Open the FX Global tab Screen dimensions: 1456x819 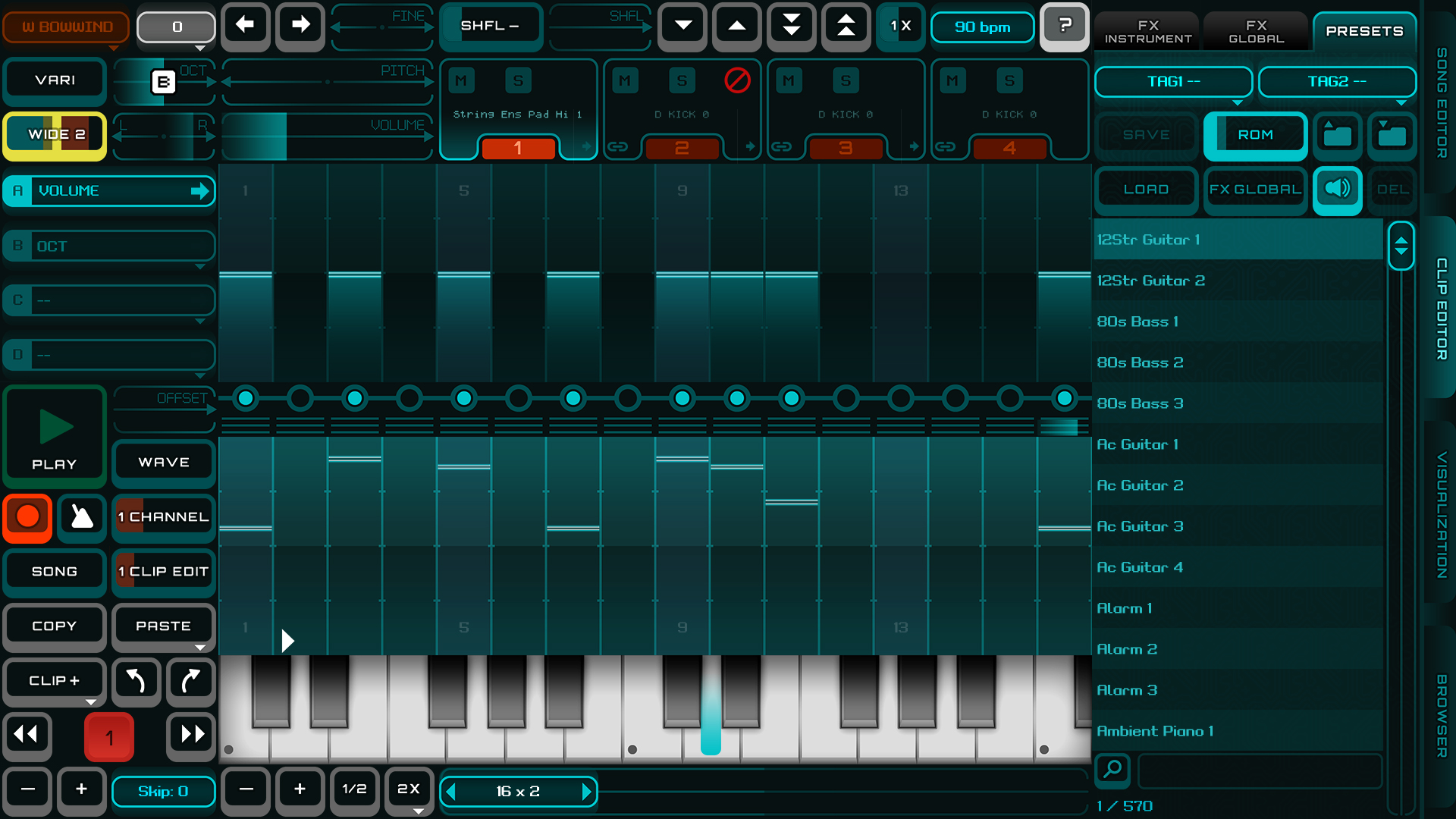[1256, 32]
